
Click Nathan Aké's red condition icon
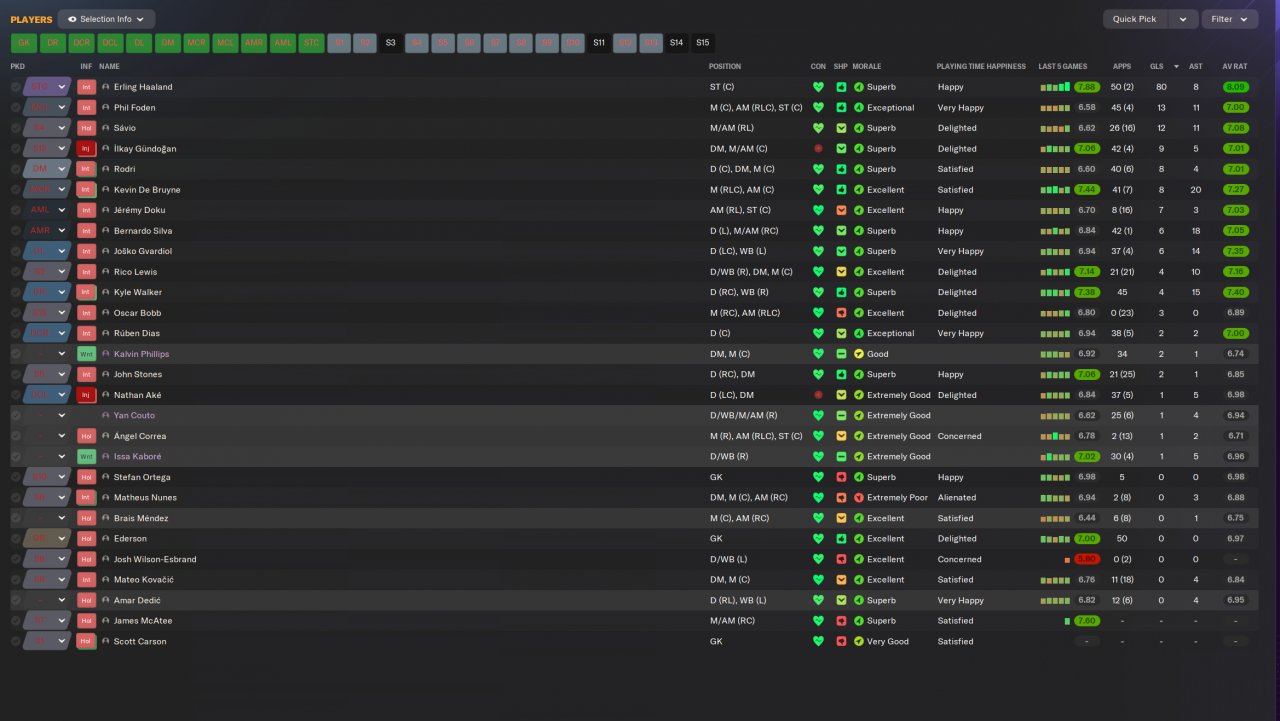(x=818, y=395)
